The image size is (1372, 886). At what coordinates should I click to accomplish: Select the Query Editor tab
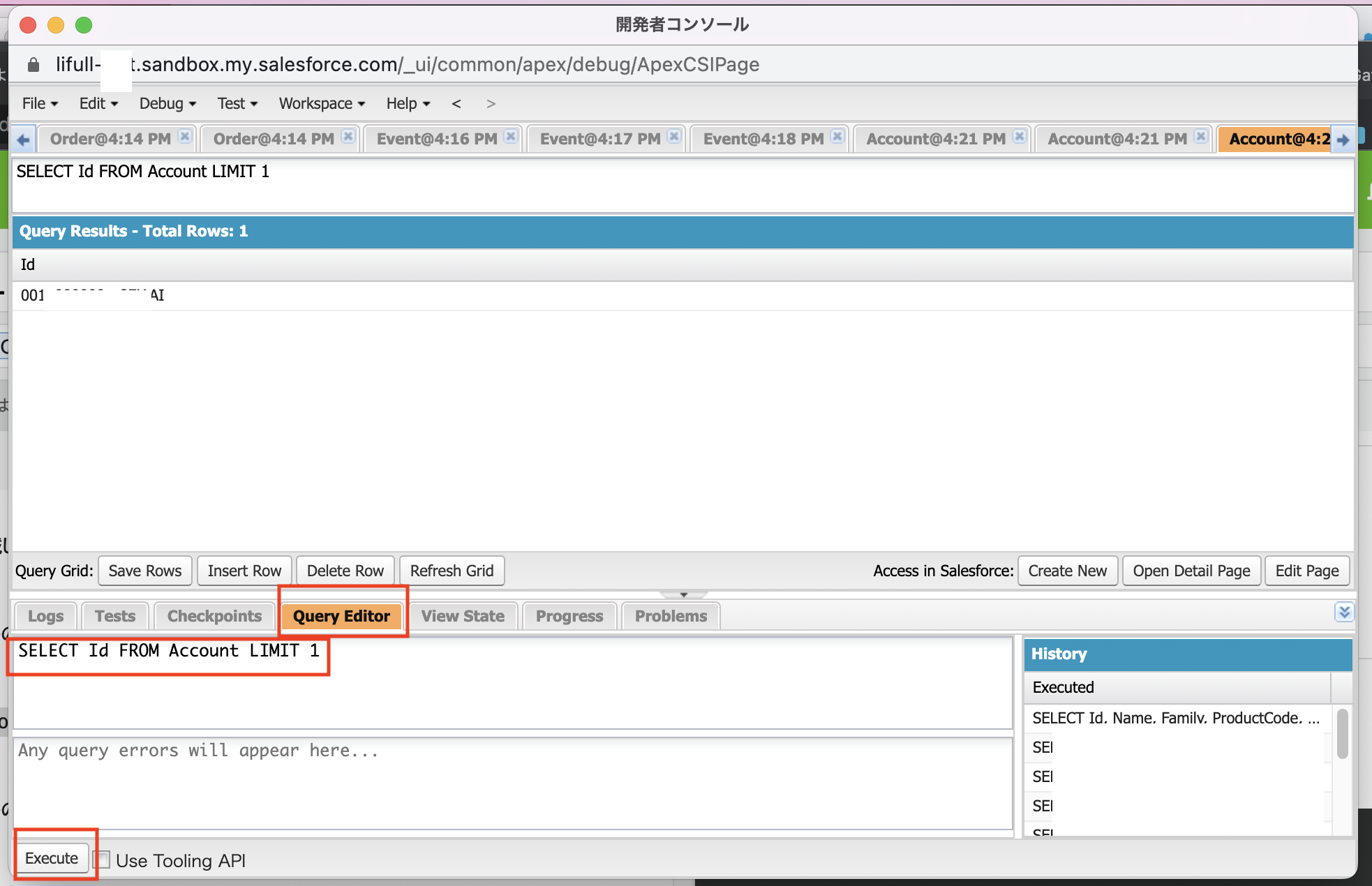[x=341, y=617]
